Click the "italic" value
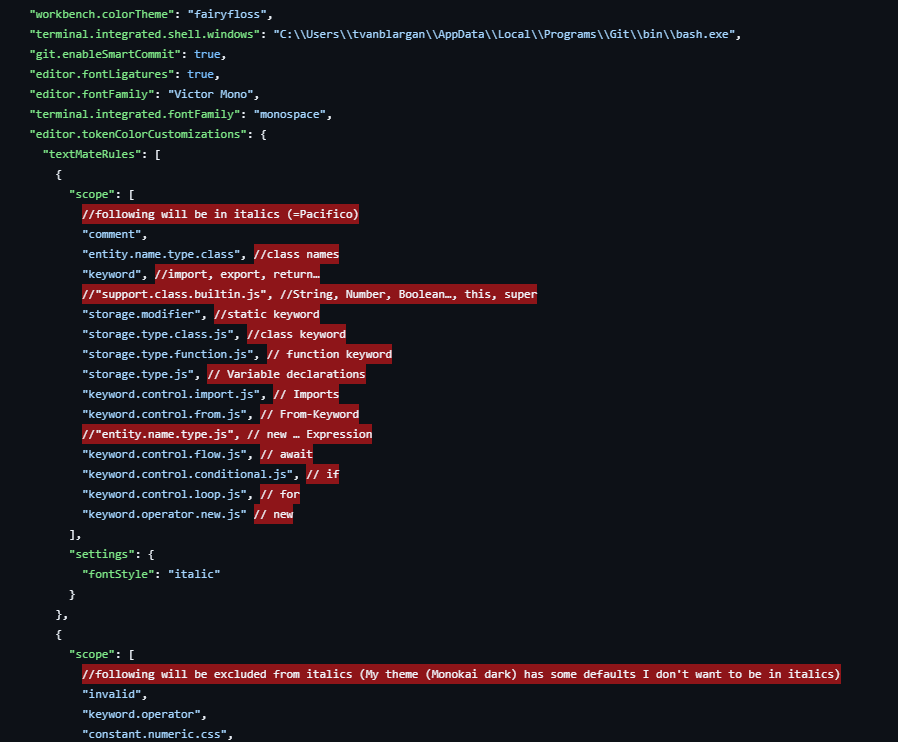The image size is (898, 742). tap(194, 574)
